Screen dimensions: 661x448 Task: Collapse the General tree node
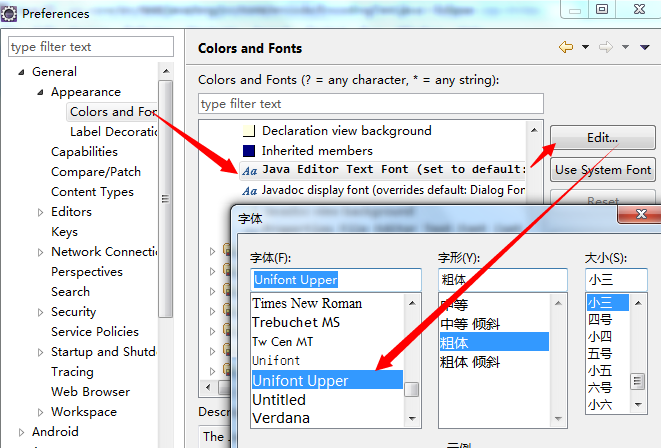tap(20, 72)
